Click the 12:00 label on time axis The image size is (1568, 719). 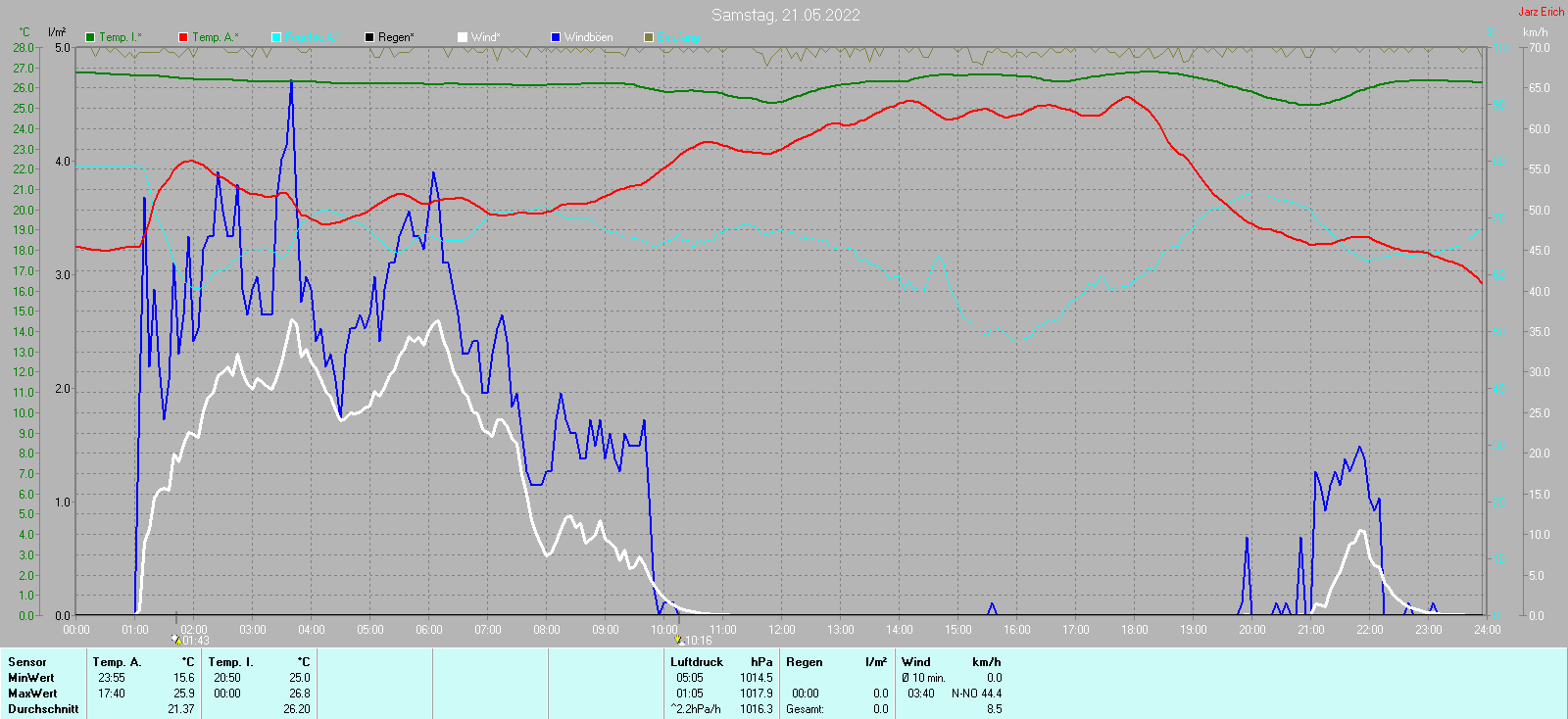tap(781, 630)
